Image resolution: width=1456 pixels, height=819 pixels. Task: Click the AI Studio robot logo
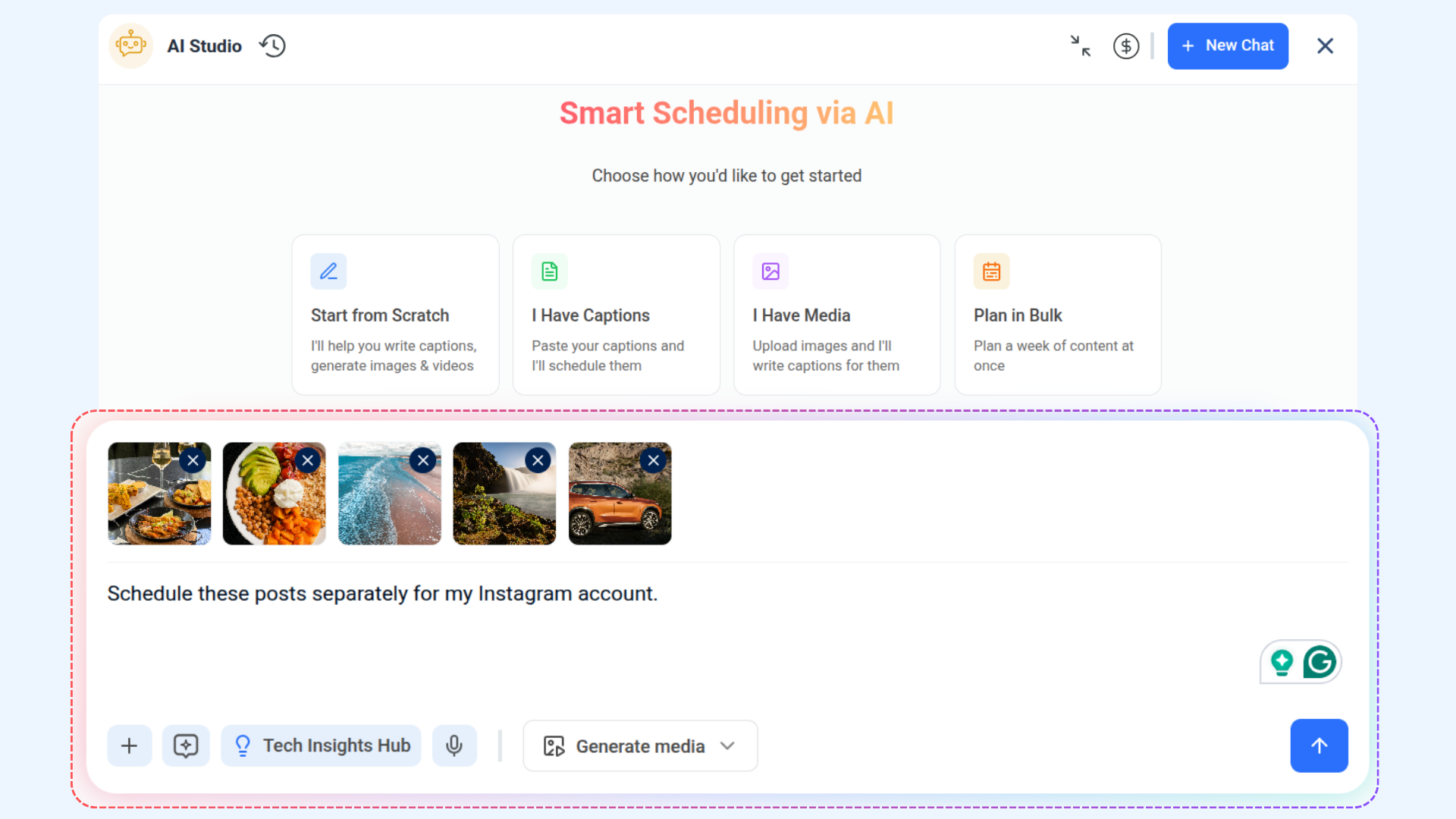[131, 45]
